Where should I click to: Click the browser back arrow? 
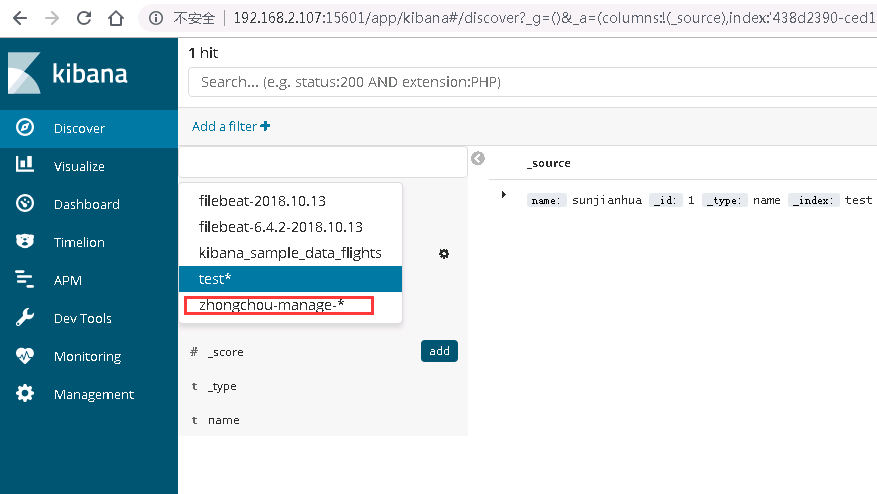pyautogui.click(x=20, y=18)
